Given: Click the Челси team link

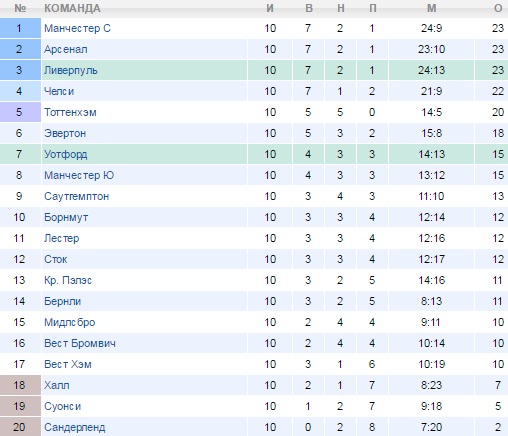Looking at the screenshot, I should (x=59, y=91).
